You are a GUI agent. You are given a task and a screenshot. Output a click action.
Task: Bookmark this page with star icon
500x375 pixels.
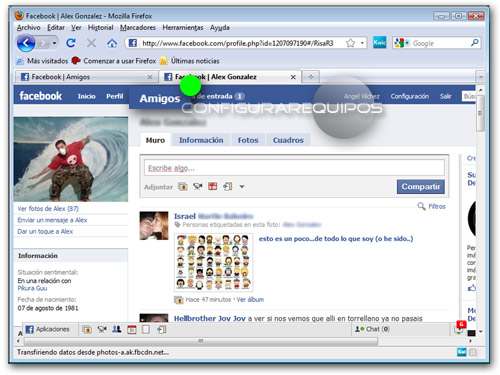[x=350, y=43]
